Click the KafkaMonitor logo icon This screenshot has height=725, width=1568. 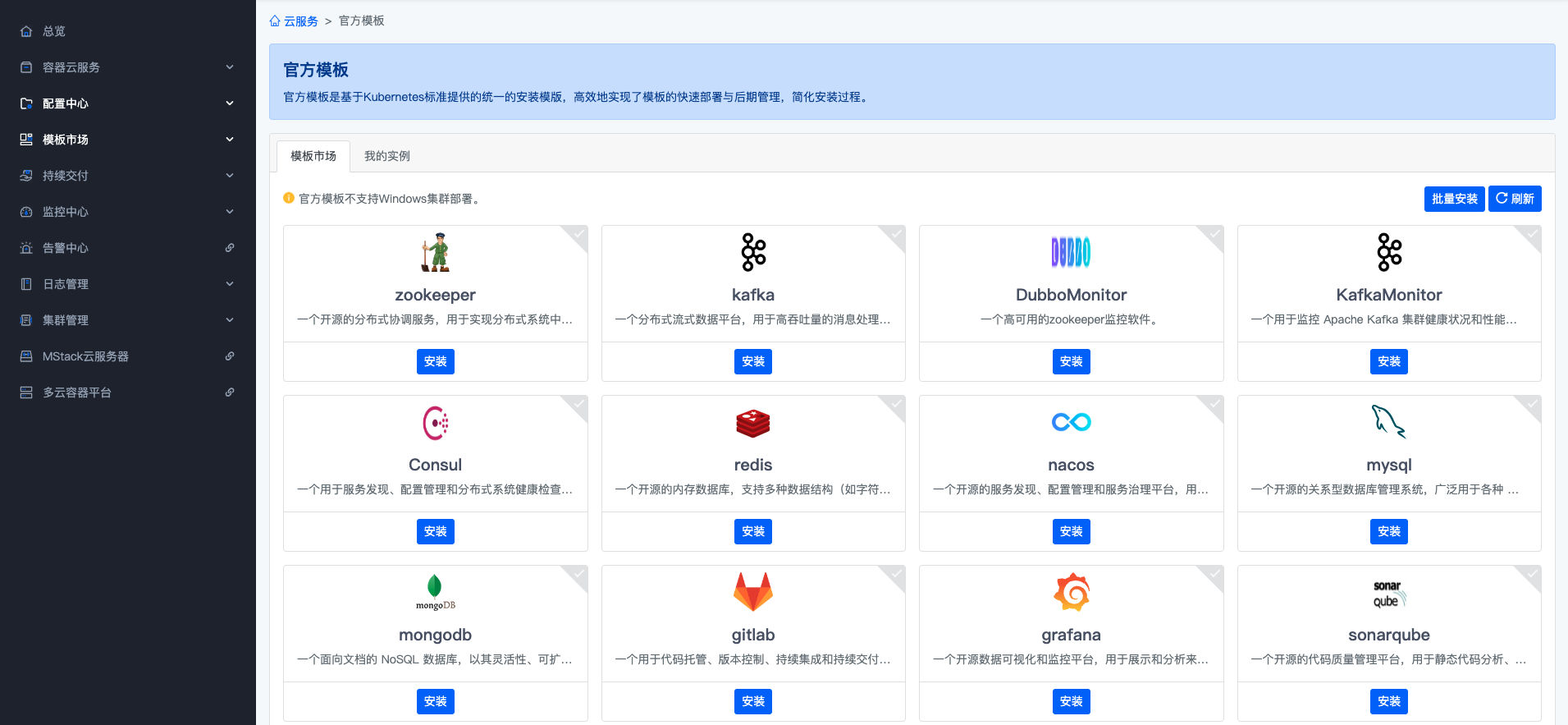pos(1389,252)
